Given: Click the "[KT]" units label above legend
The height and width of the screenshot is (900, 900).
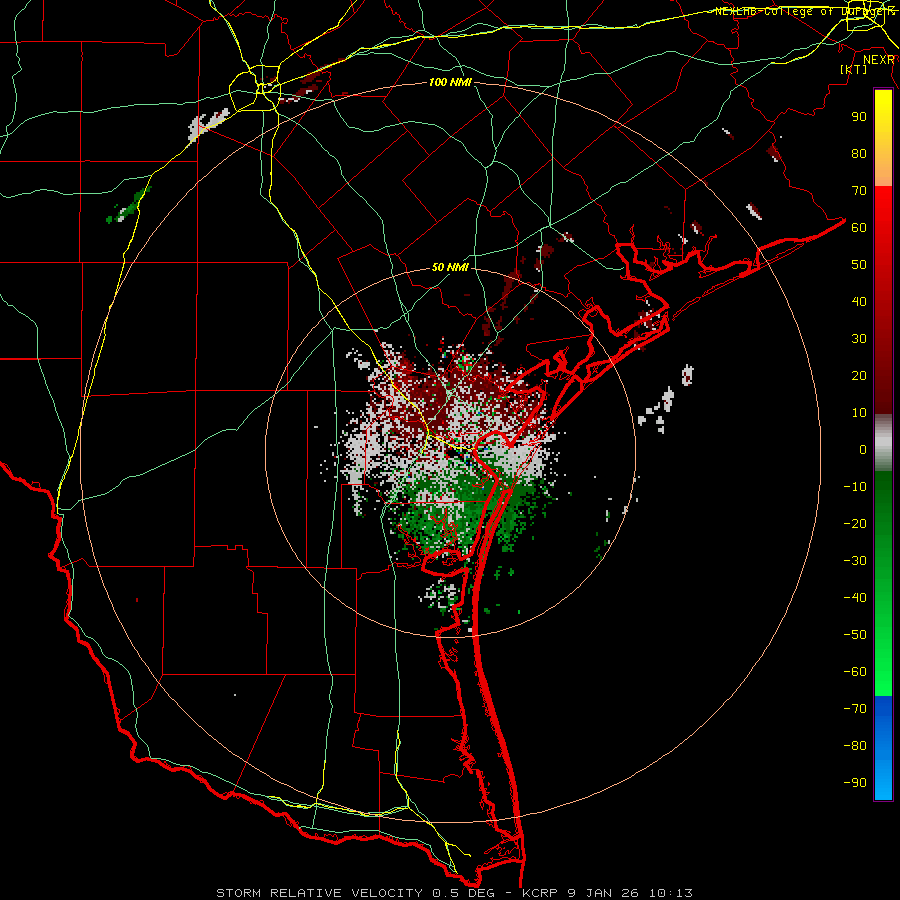Looking at the screenshot, I should point(854,69).
